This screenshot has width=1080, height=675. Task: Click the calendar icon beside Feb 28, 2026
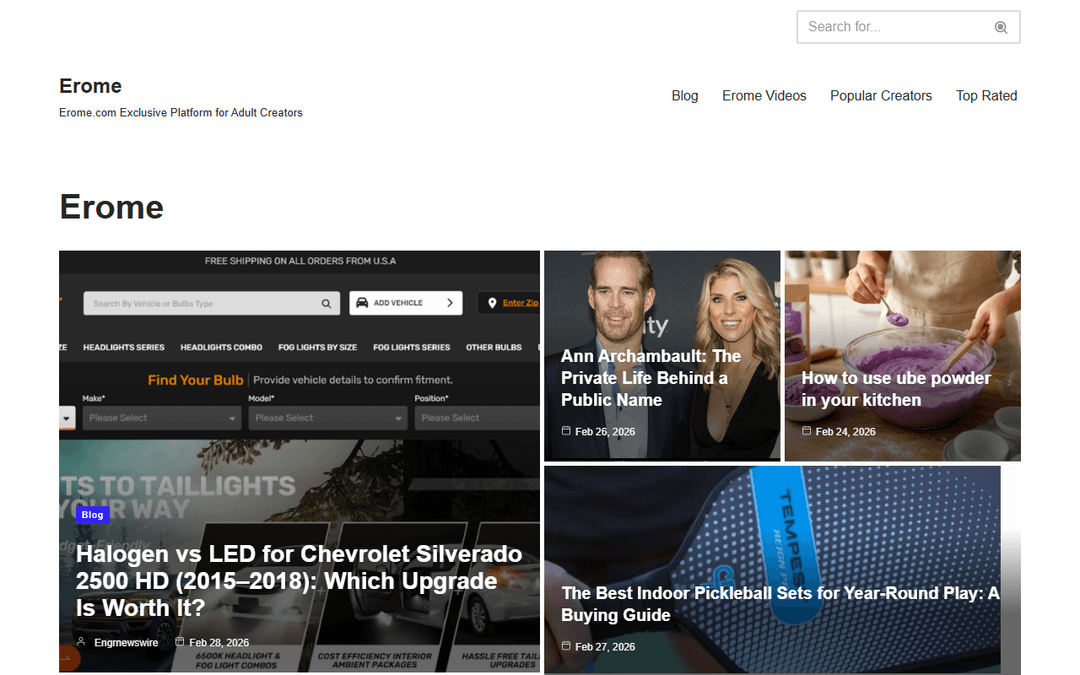[x=180, y=642]
